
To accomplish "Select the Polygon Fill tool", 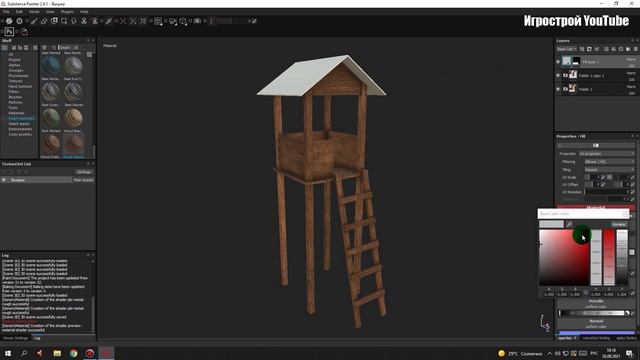I will 64,21.
